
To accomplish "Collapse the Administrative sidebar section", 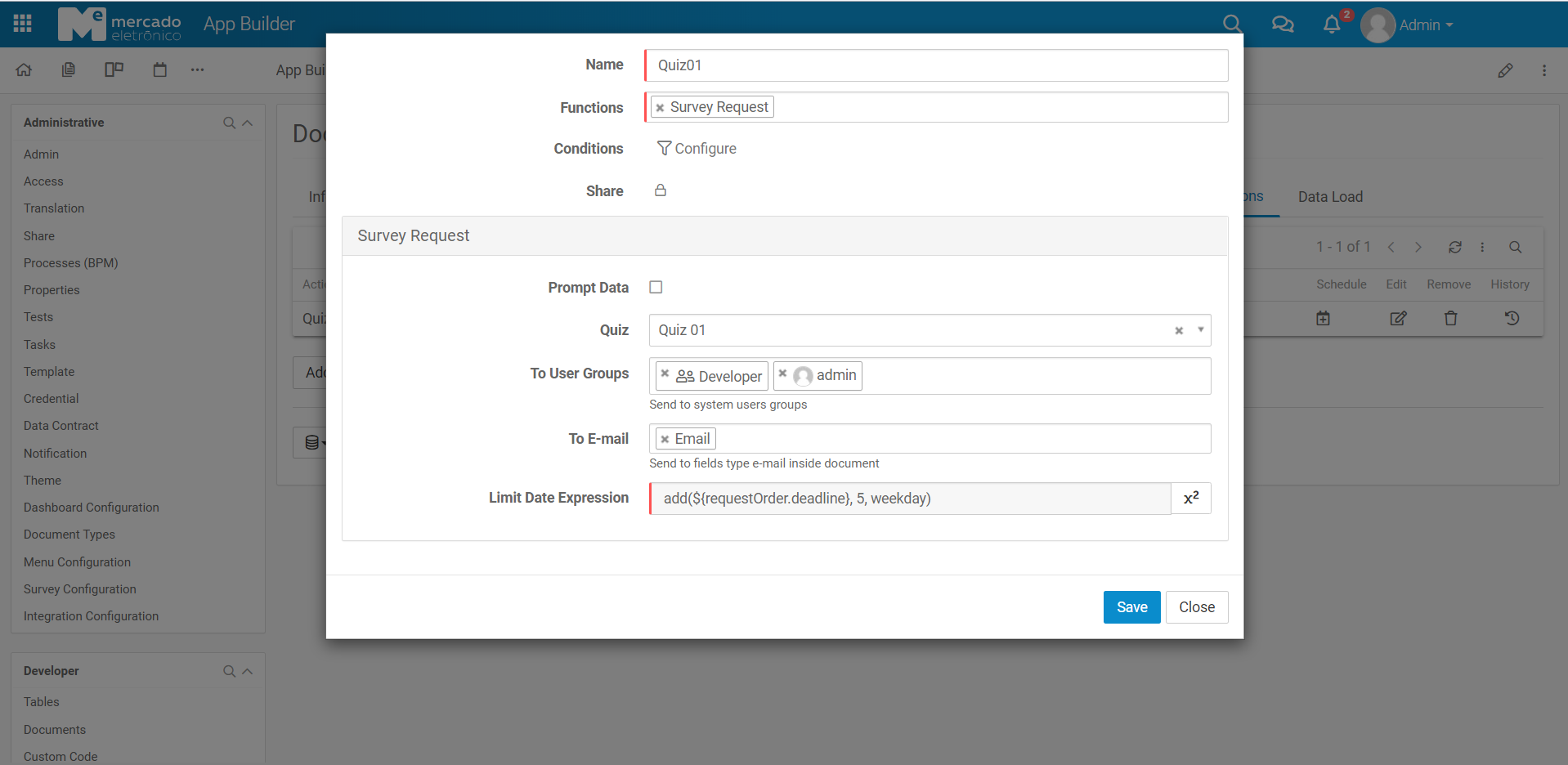I will point(248,123).
